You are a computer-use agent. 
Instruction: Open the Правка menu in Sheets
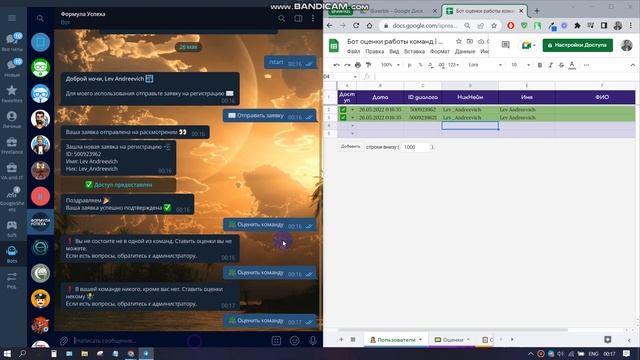coord(374,51)
